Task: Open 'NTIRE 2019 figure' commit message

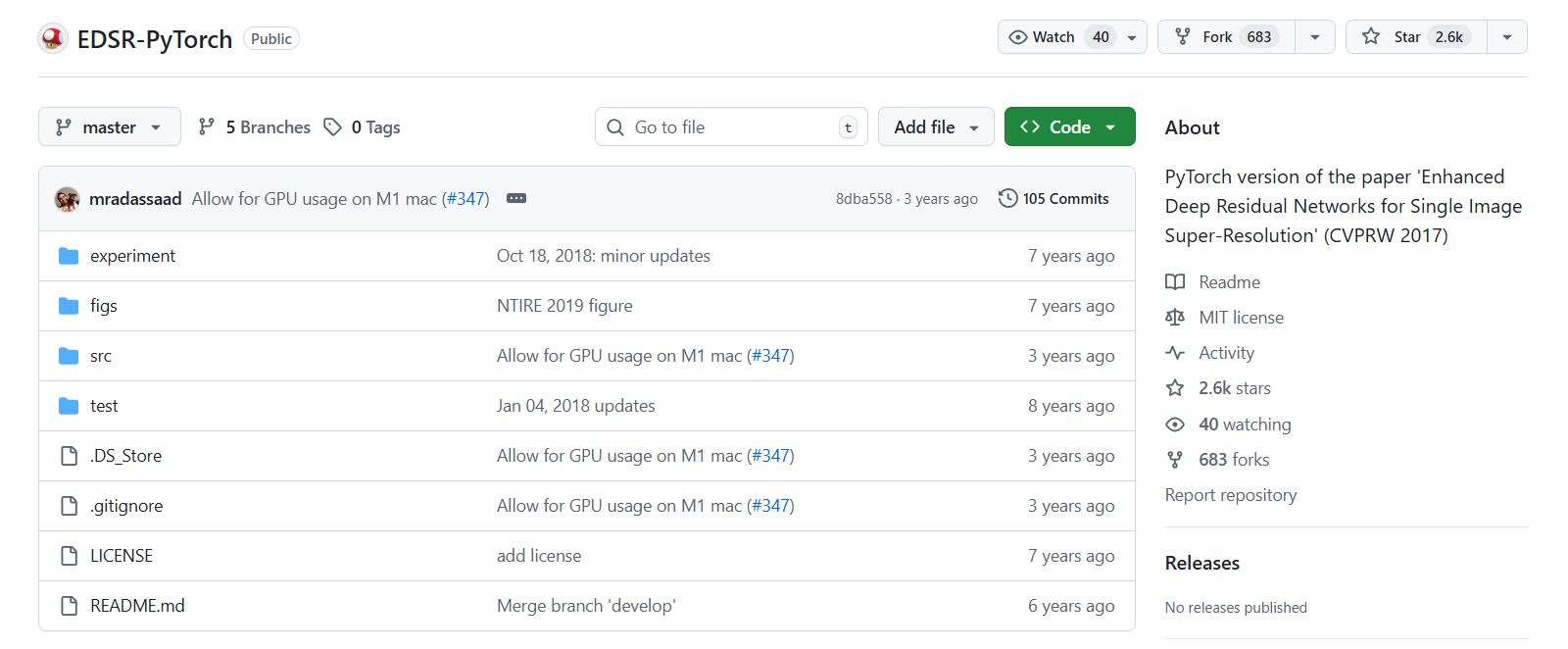Action: pyautogui.click(x=564, y=306)
